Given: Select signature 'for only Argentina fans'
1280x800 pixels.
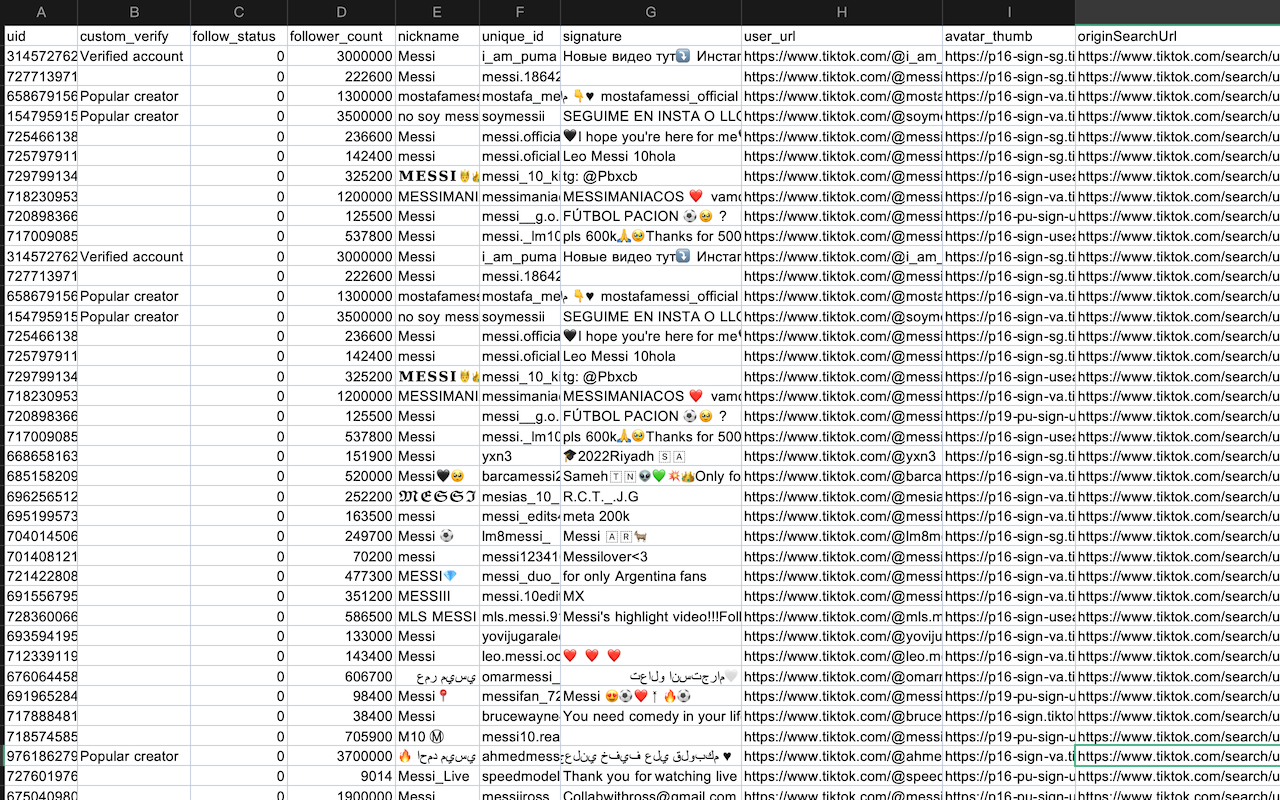Looking at the screenshot, I should pos(651,576).
